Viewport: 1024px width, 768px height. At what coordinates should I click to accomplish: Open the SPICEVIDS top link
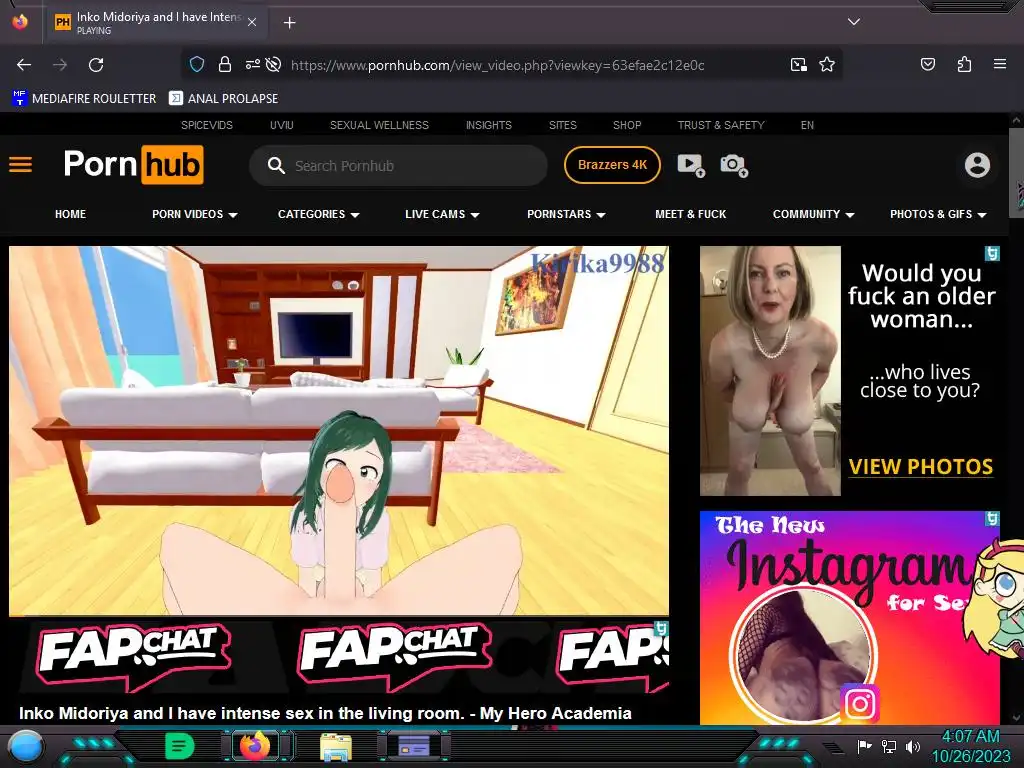206,125
